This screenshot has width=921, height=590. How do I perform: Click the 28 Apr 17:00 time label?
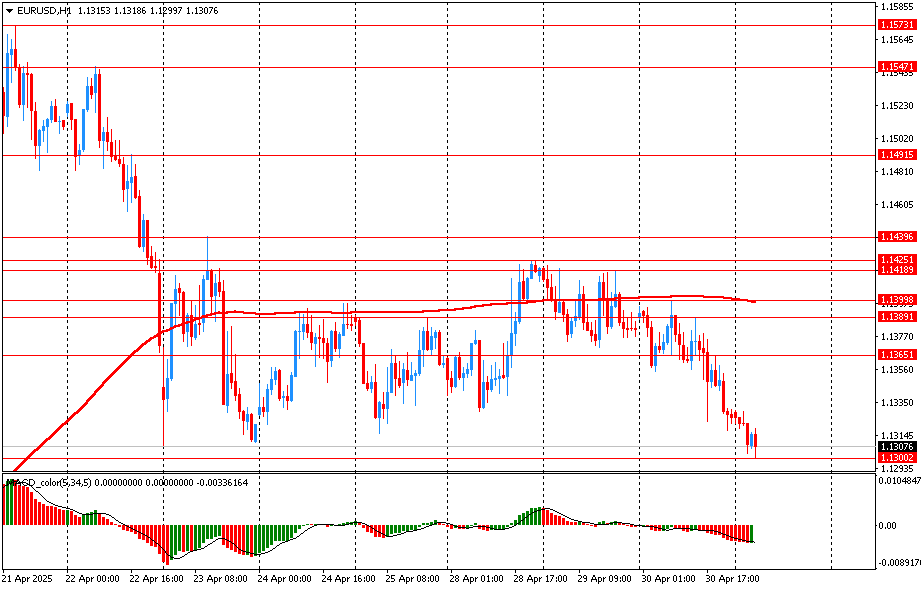point(539,578)
